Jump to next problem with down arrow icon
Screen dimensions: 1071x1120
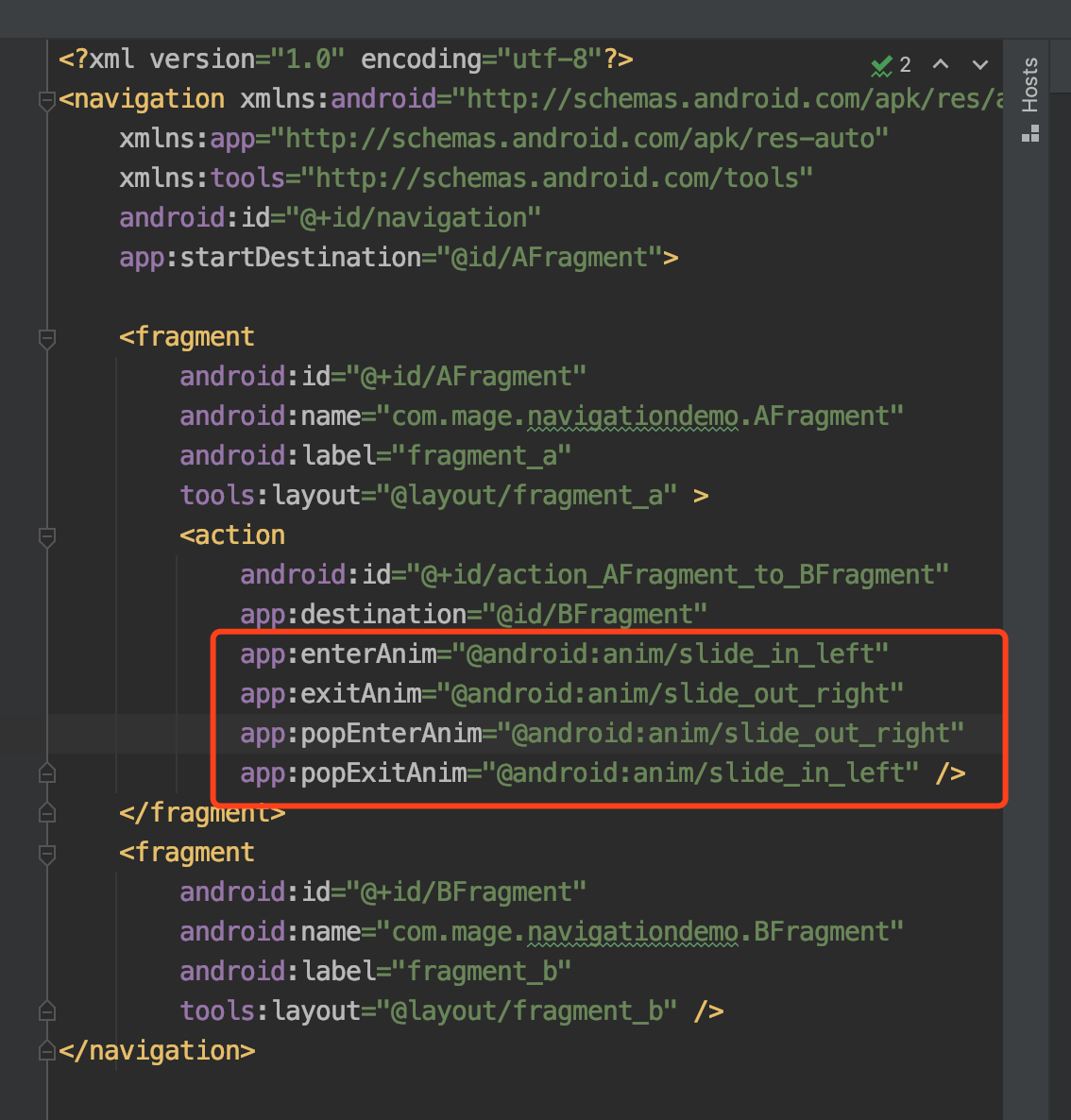(x=979, y=64)
